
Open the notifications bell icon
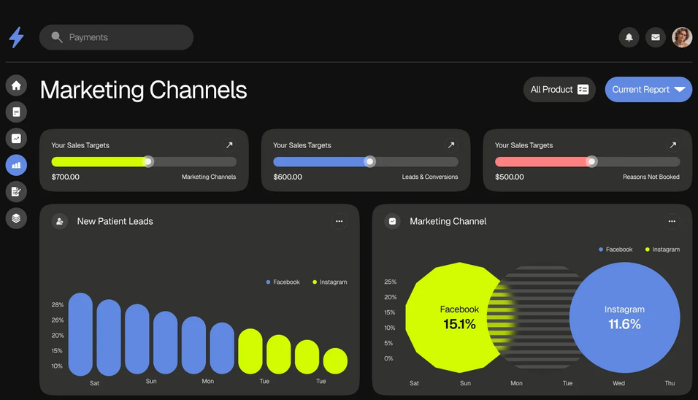629,38
